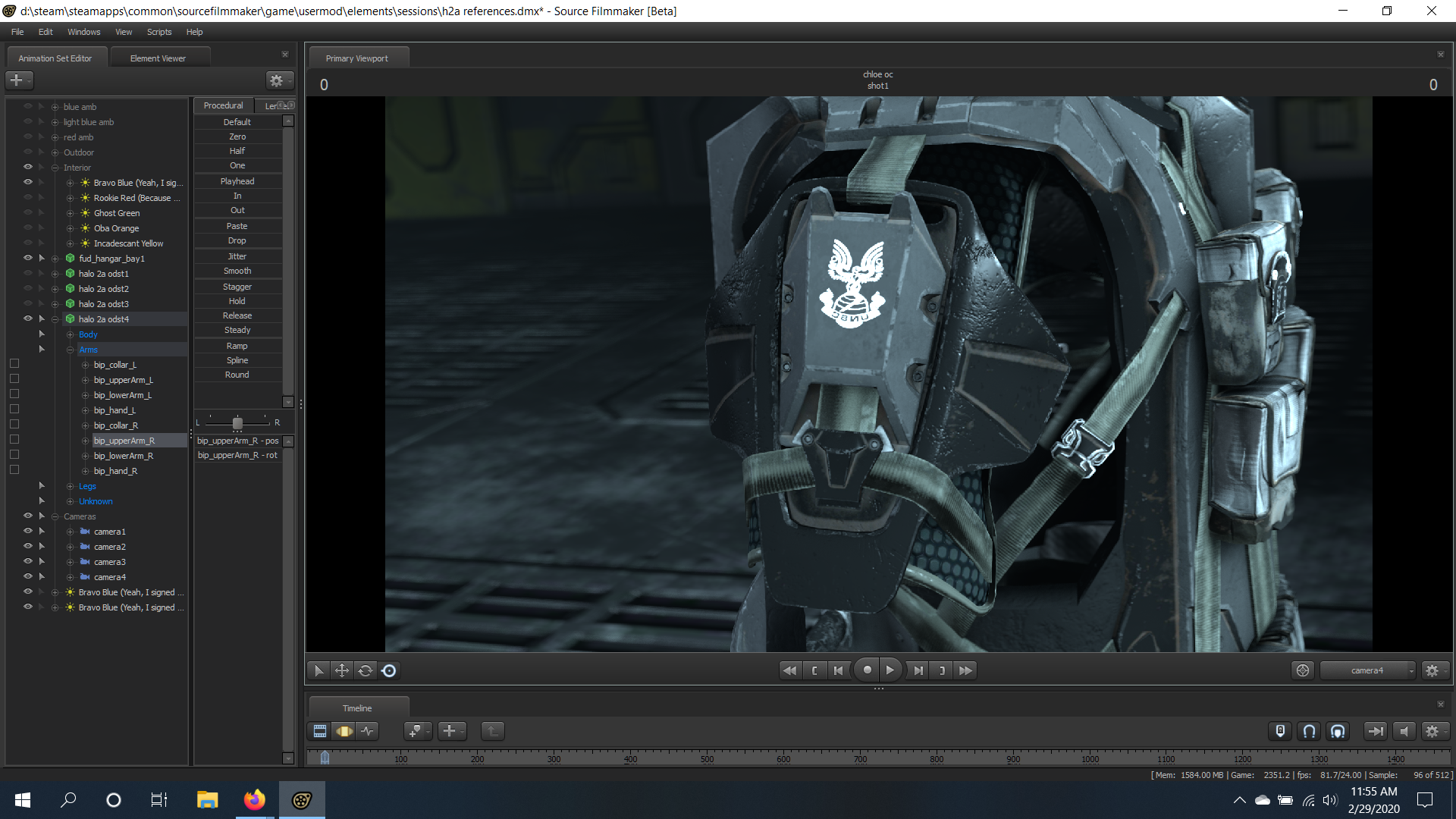Select the arrow selection tool in viewport
Image resolution: width=1456 pixels, height=819 pixels.
pyautogui.click(x=318, y=670)
